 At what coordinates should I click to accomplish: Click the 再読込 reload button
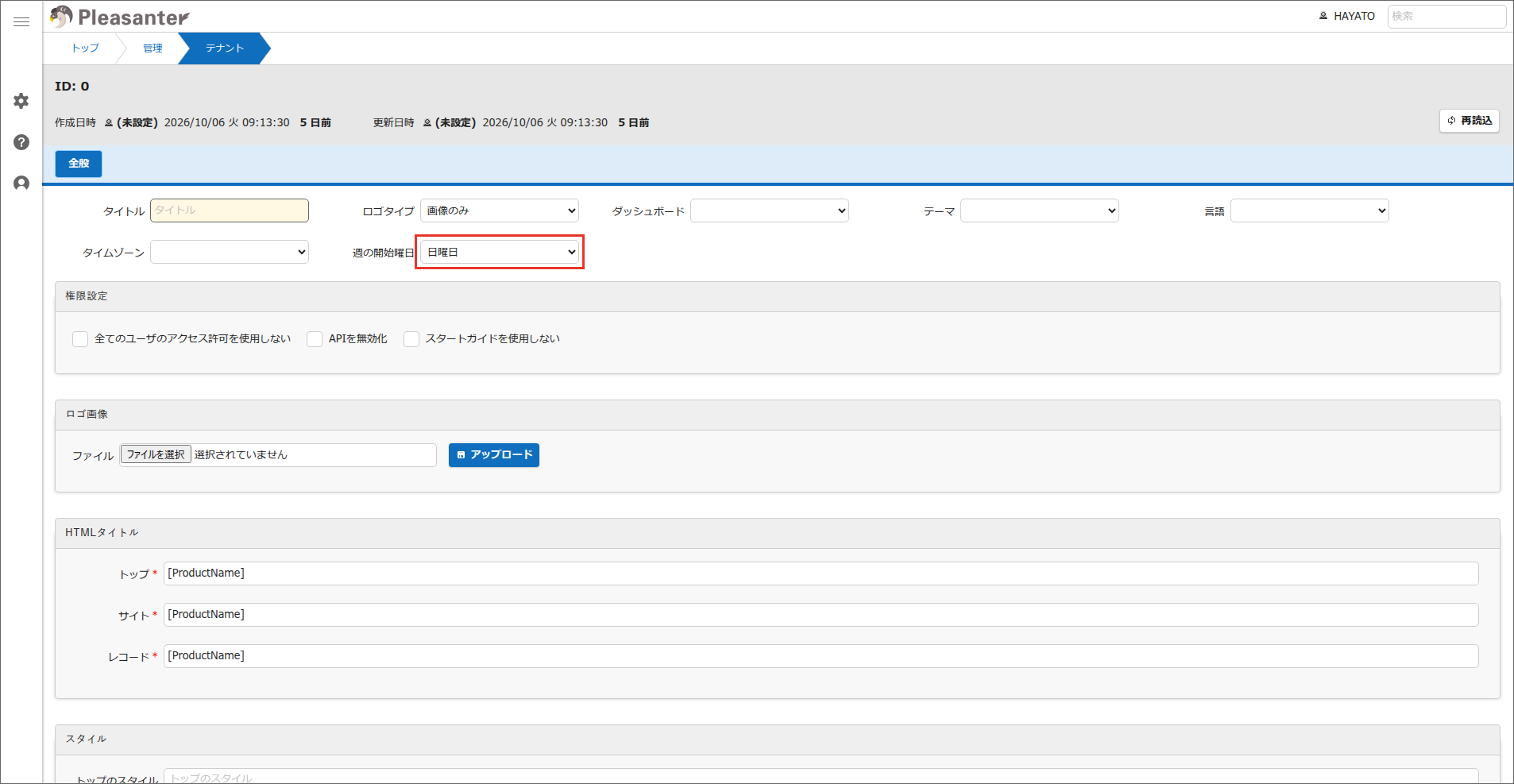tap(1469, 121)
